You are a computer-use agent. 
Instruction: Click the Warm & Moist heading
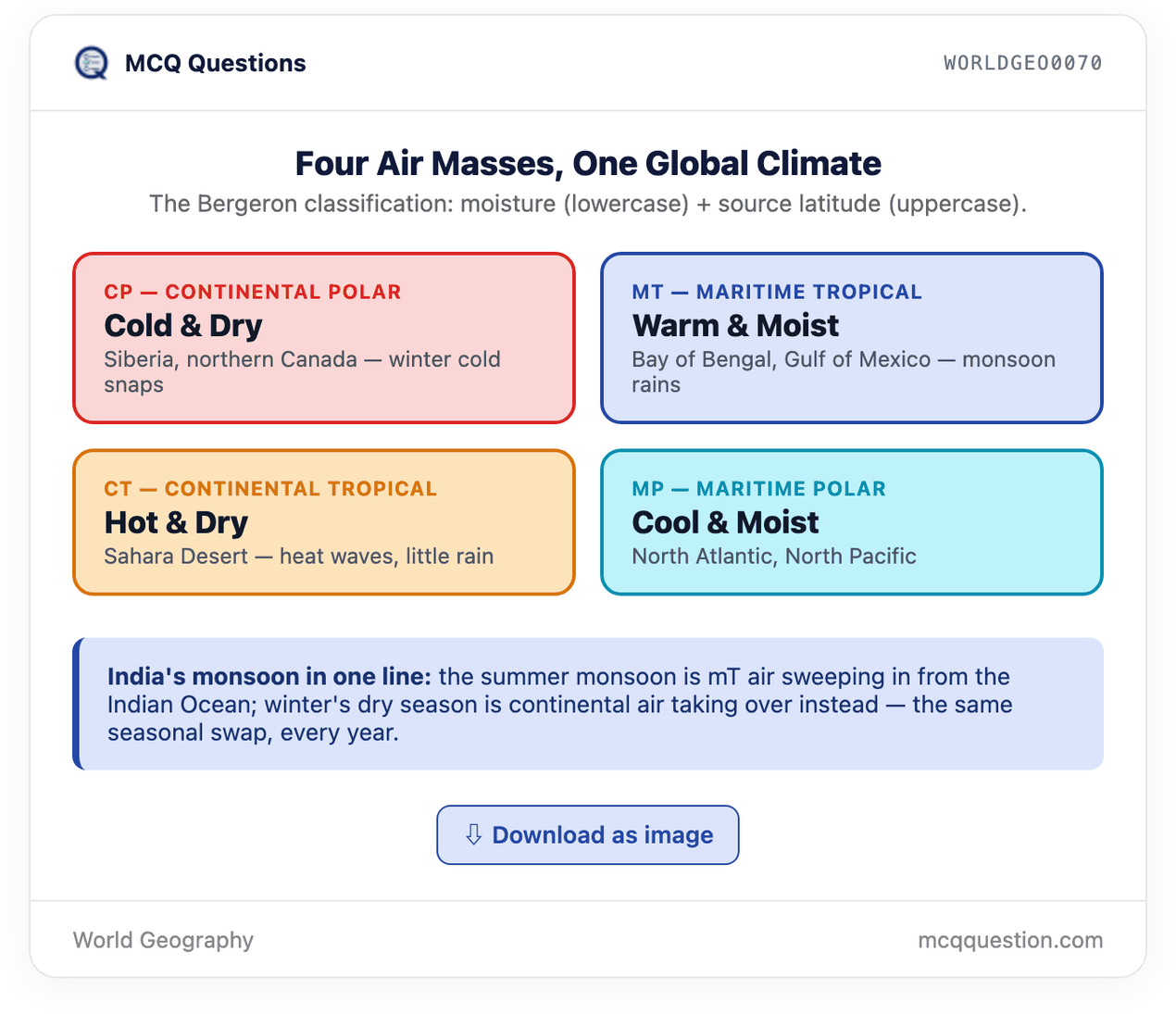pos(735,326)
